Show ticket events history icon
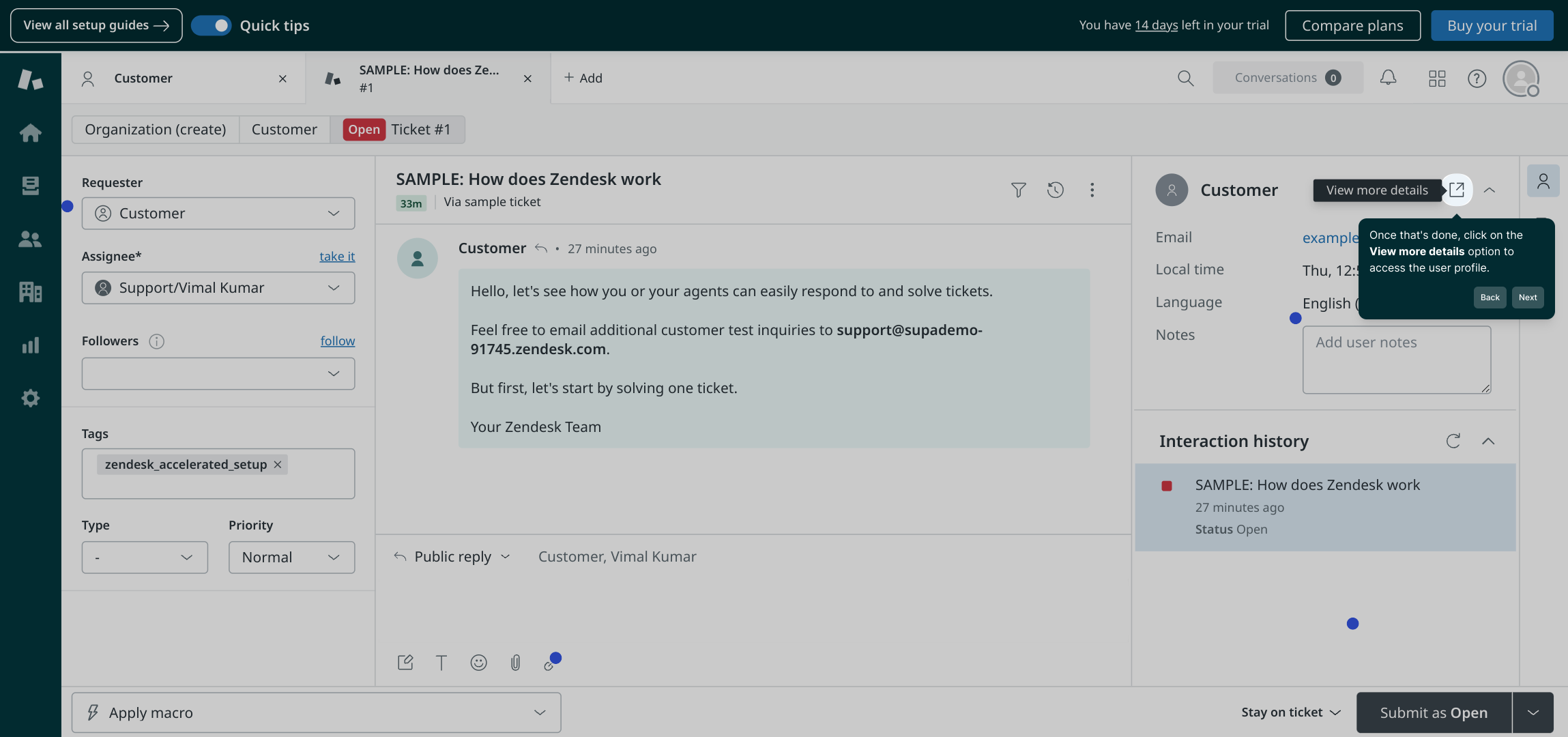The image size is (1568, 737). point(1055,190)
